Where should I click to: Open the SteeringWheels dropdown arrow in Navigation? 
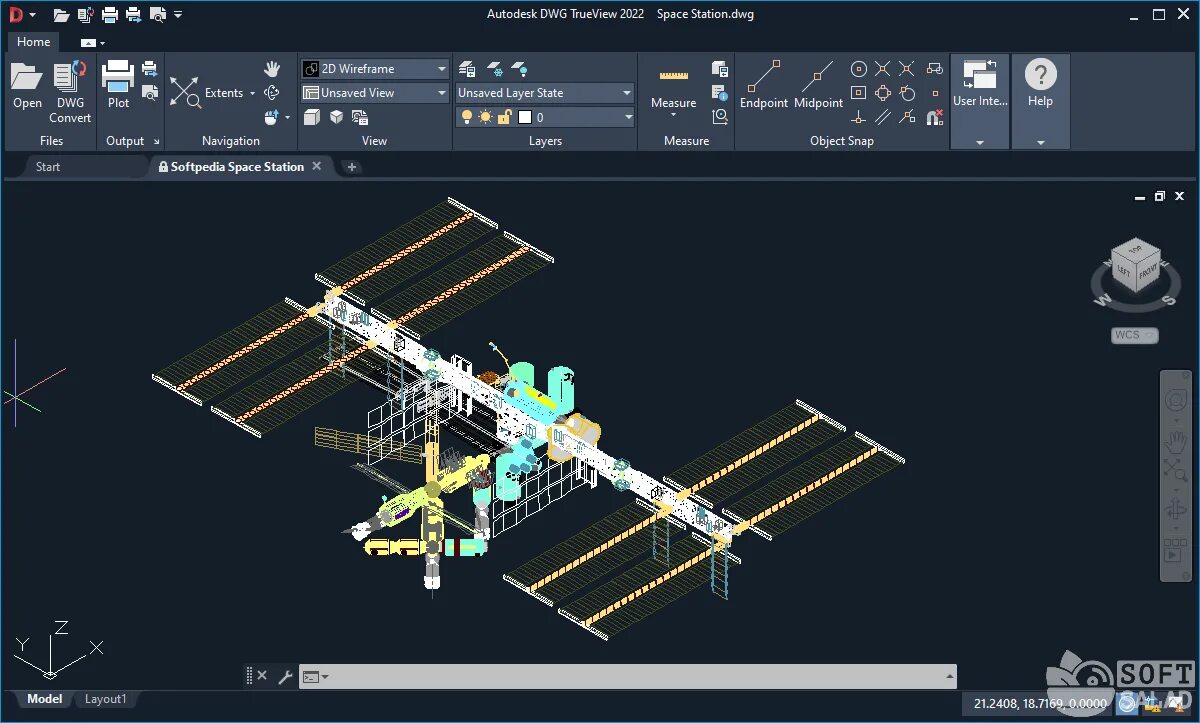pyautogui.click(x=287, y=117)
